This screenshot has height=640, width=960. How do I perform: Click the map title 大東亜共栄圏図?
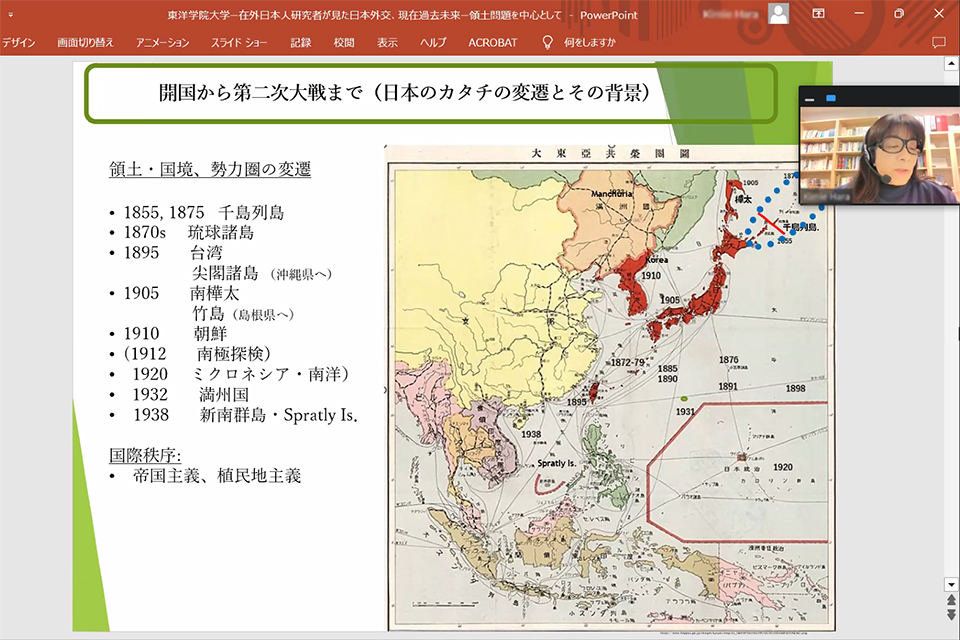610,153
